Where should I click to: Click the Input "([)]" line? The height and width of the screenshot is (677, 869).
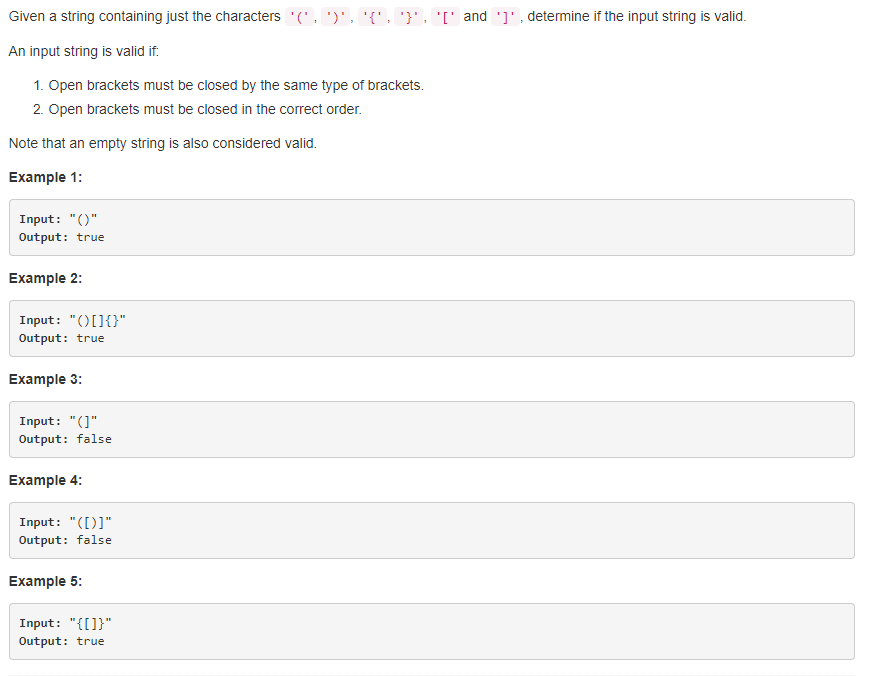(x=65, y=522)
